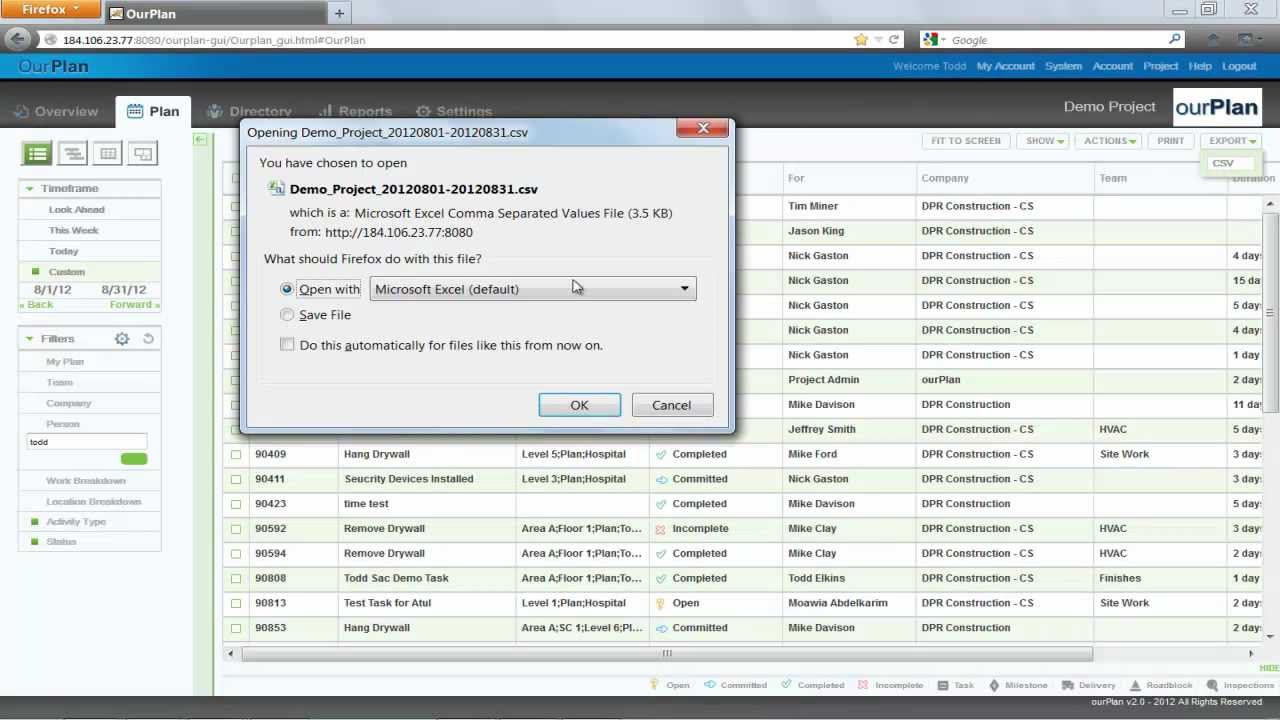Select the Save File radio button

pyautogui.click(x=287, y=314)
